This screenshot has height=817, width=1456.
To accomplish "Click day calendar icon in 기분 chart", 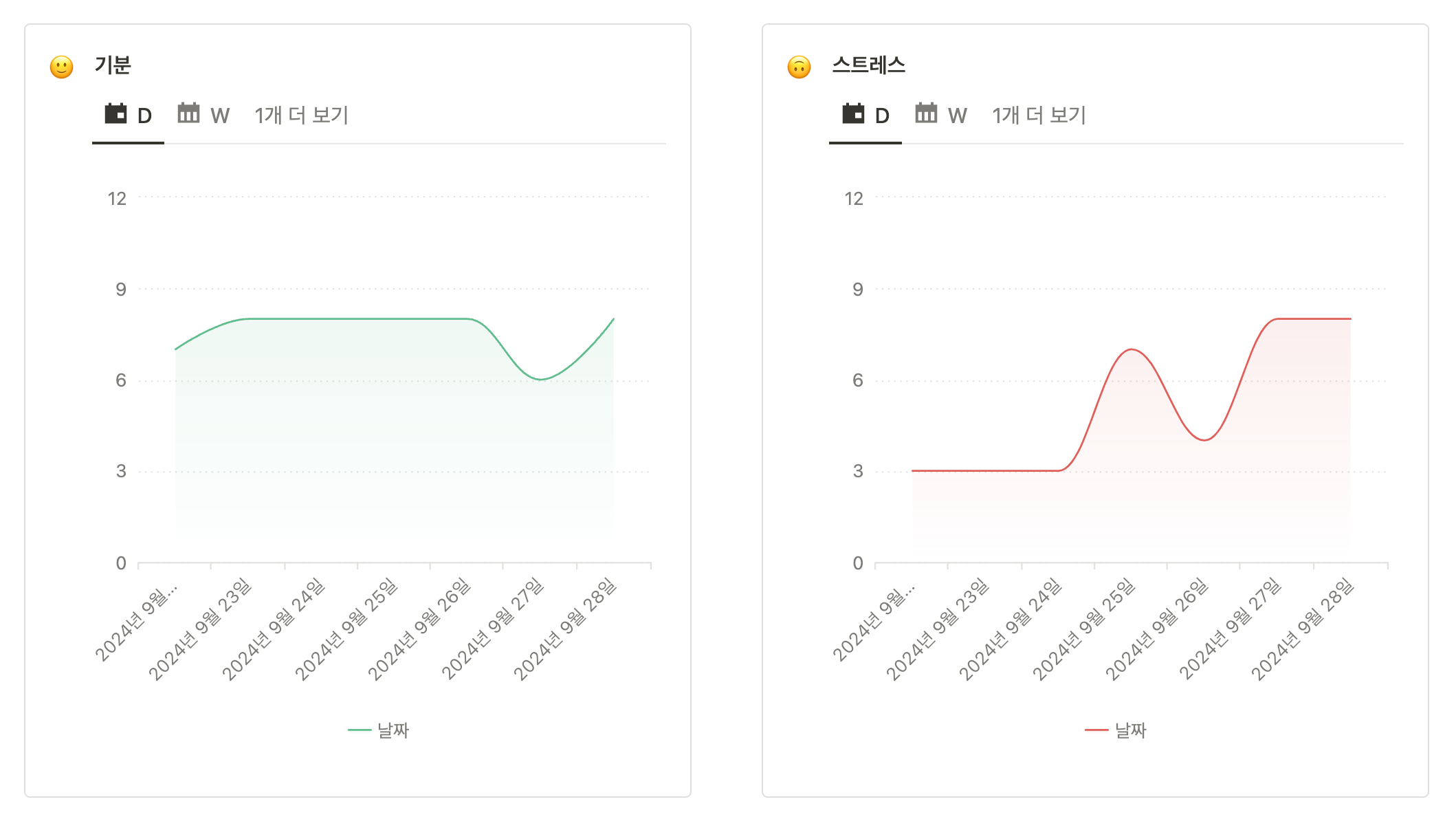I will coord(115,113).
